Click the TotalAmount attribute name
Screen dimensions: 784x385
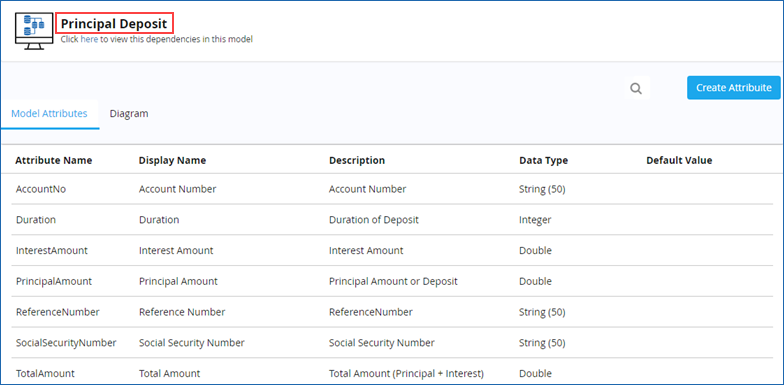coord(45,373)
